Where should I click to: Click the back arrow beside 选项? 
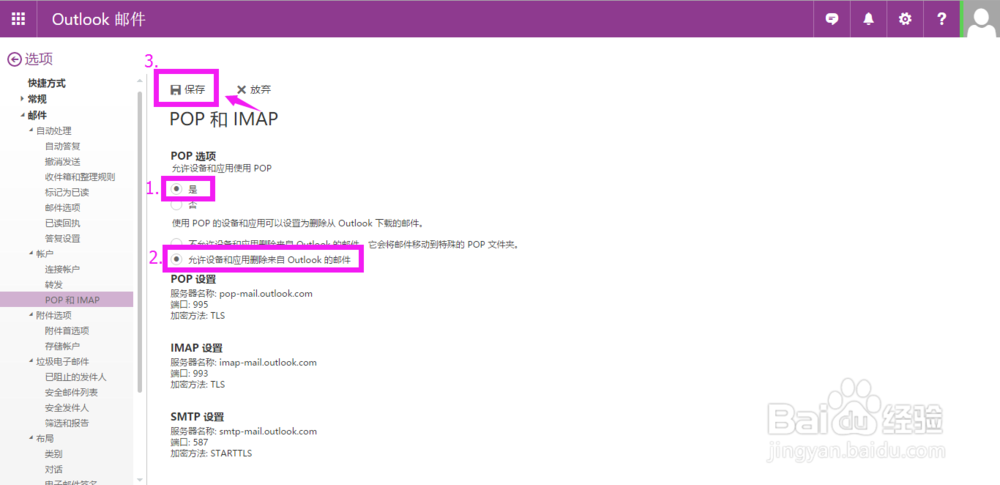coord(14,59)
